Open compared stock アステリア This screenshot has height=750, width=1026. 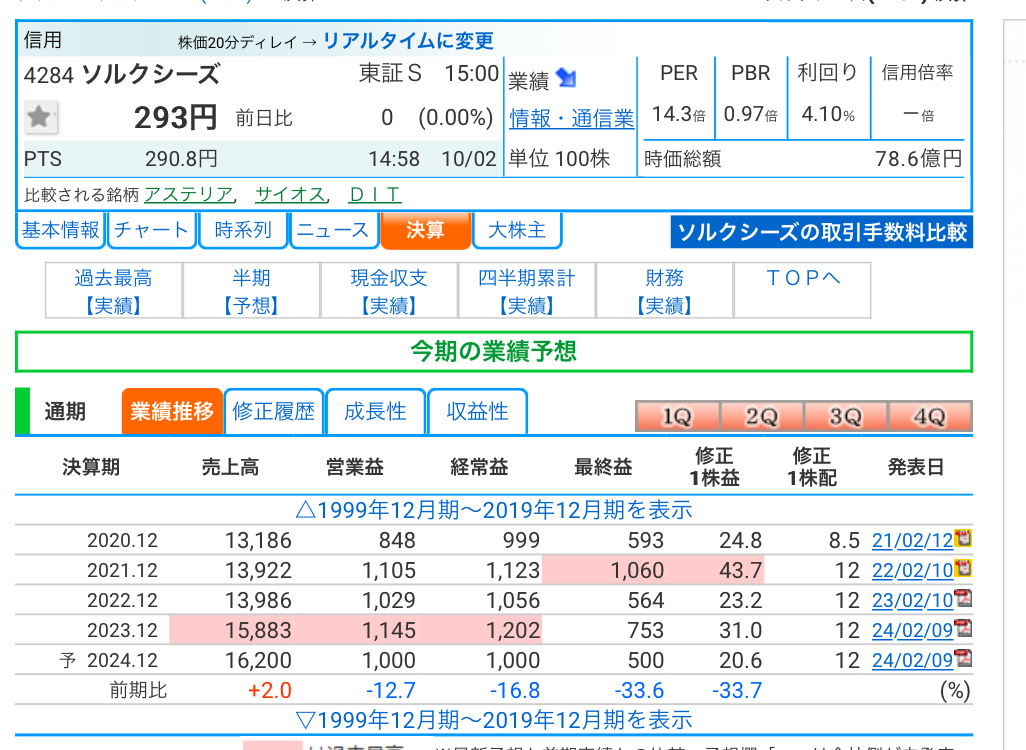188,194
